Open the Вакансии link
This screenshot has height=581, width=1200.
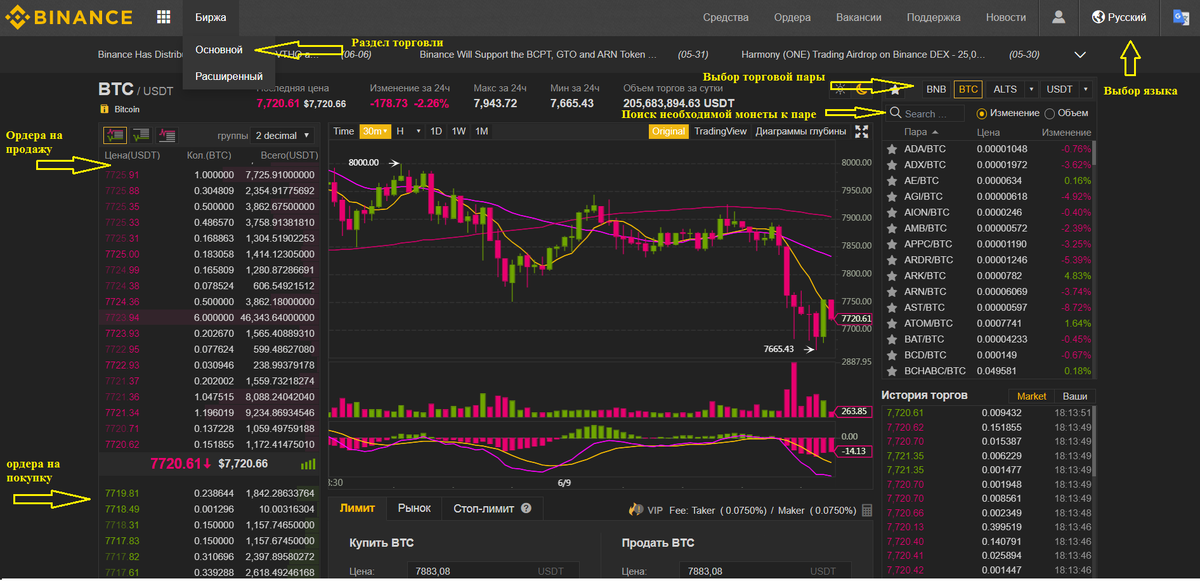pos(859,17)
